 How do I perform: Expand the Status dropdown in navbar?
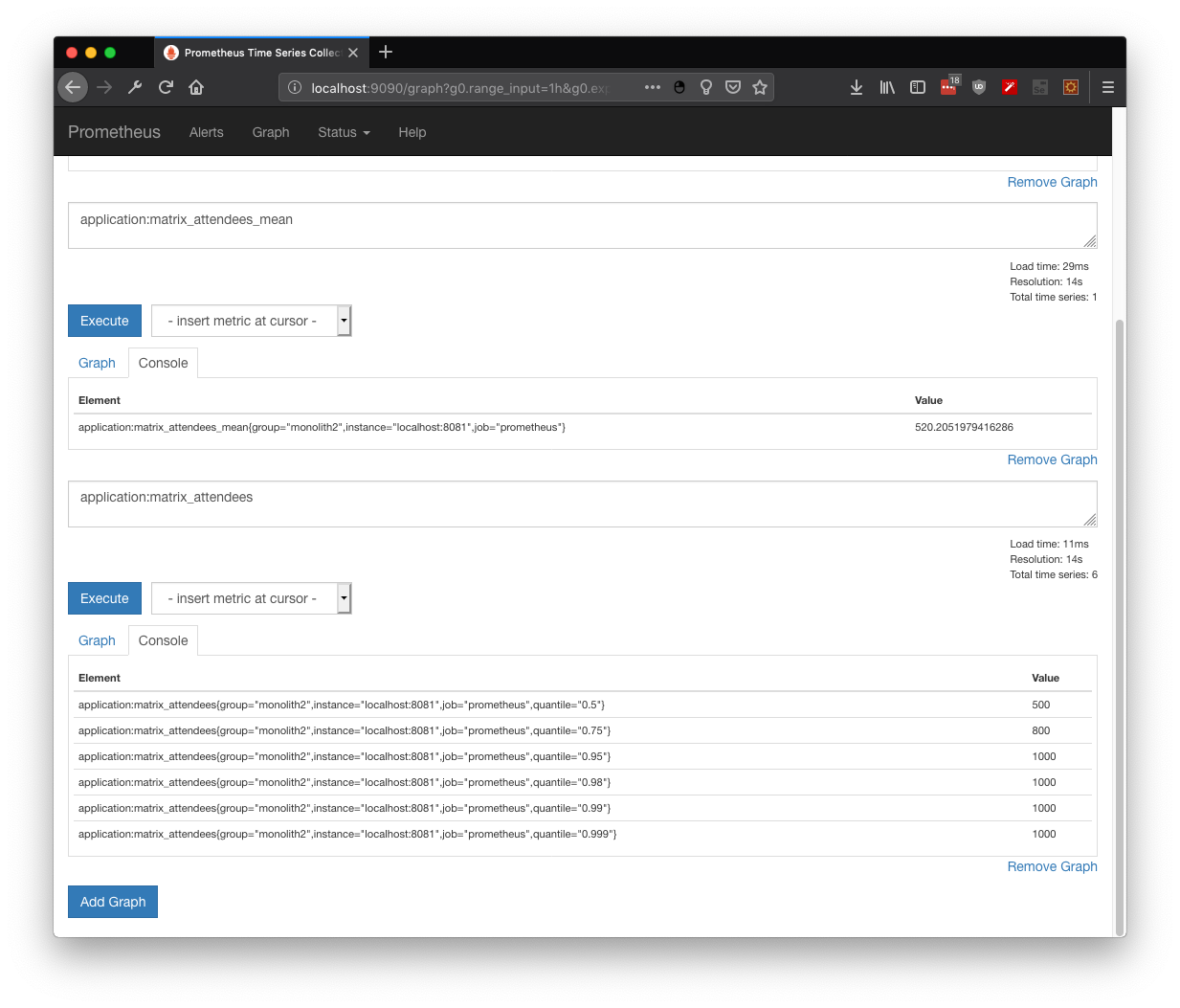344,132
